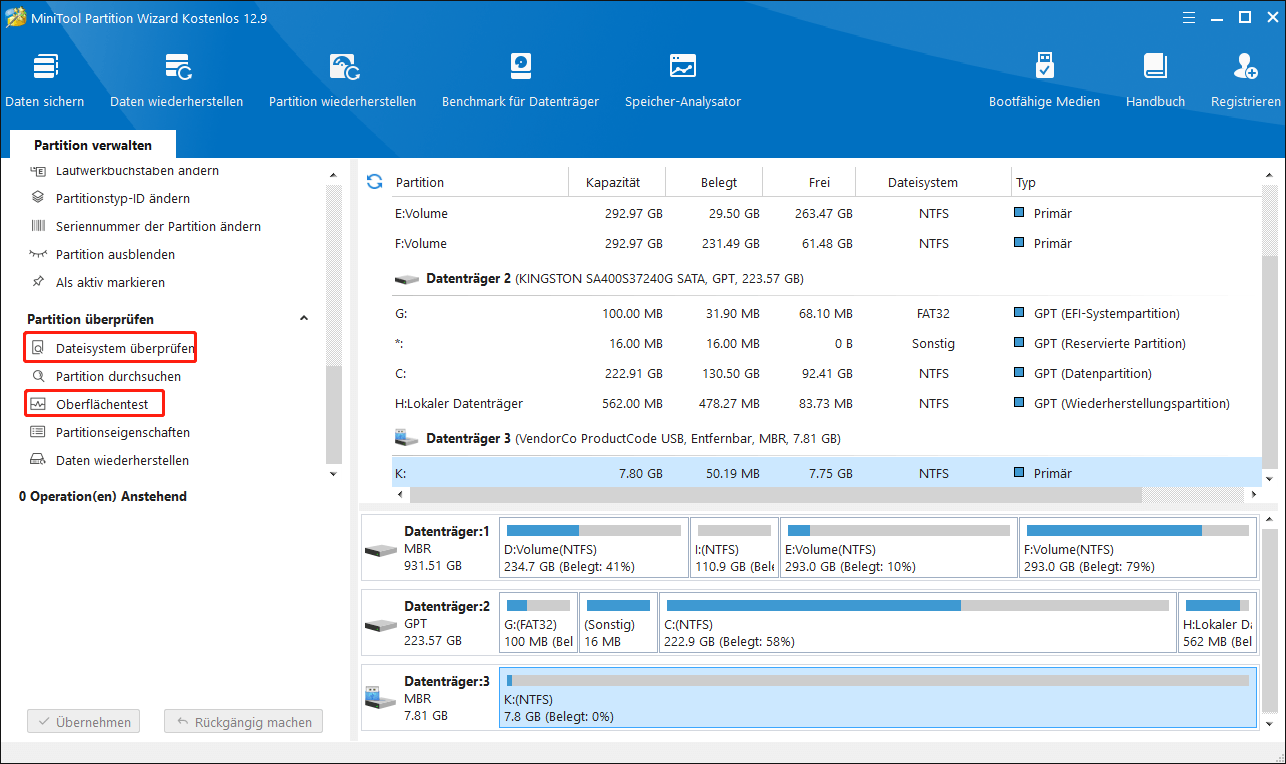1286x764 pixels.
Task: Select the *: reserved partition row
Action: pyautogui.click(x=825, y=343)
